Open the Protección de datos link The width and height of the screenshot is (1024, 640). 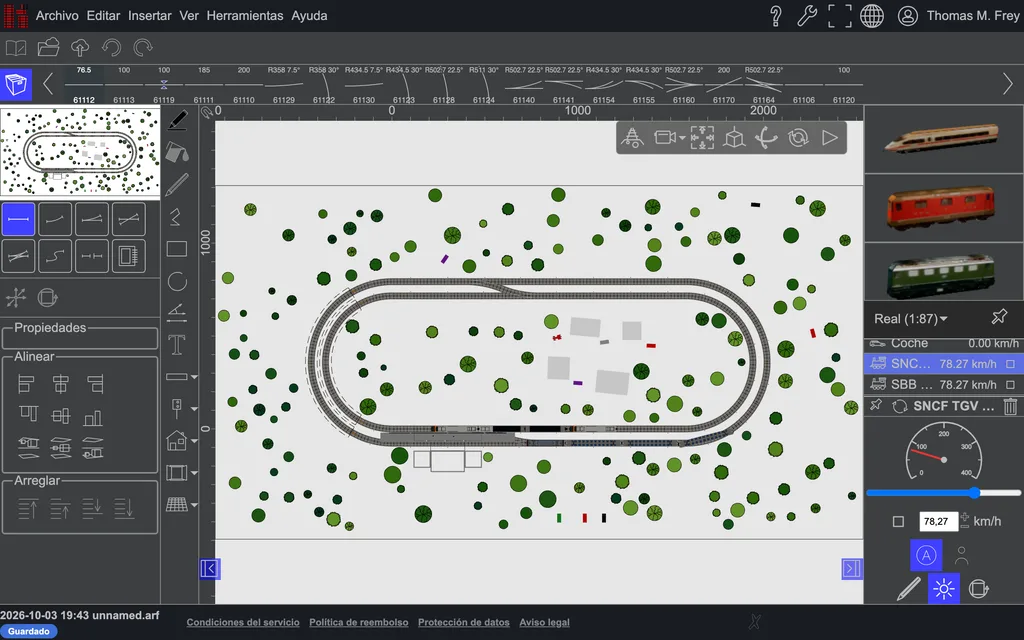[x=464, y=622]
